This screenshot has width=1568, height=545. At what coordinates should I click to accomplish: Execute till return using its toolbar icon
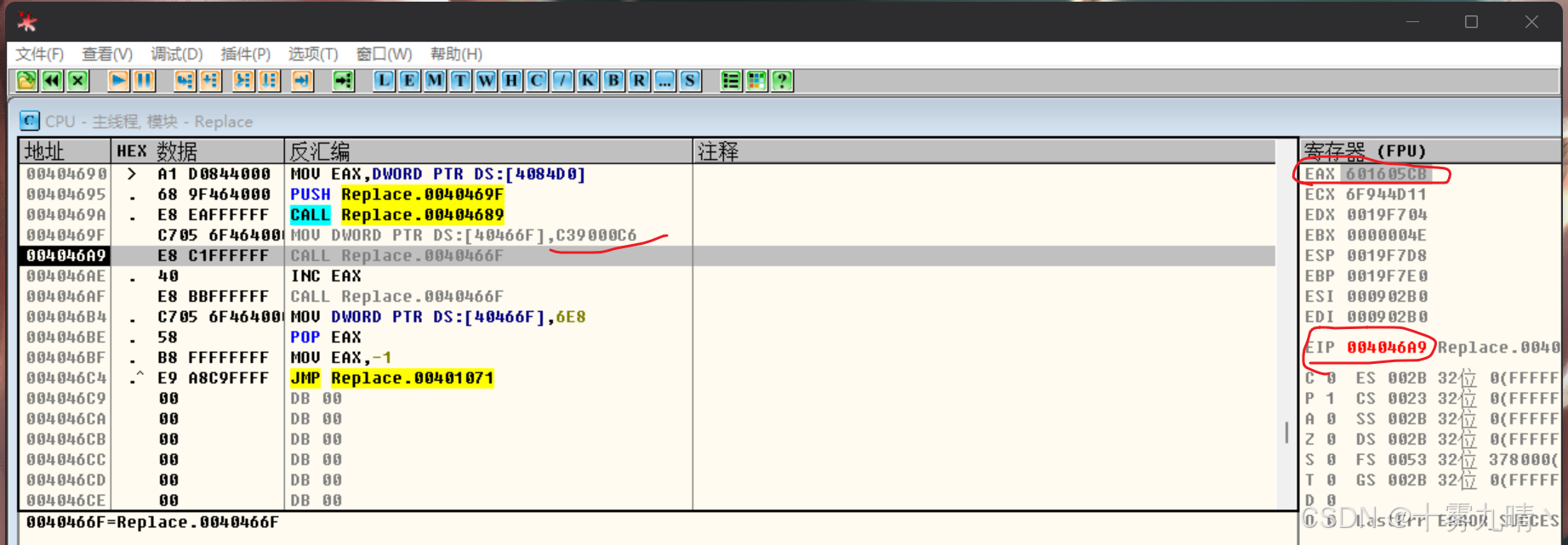coord(302,81)
